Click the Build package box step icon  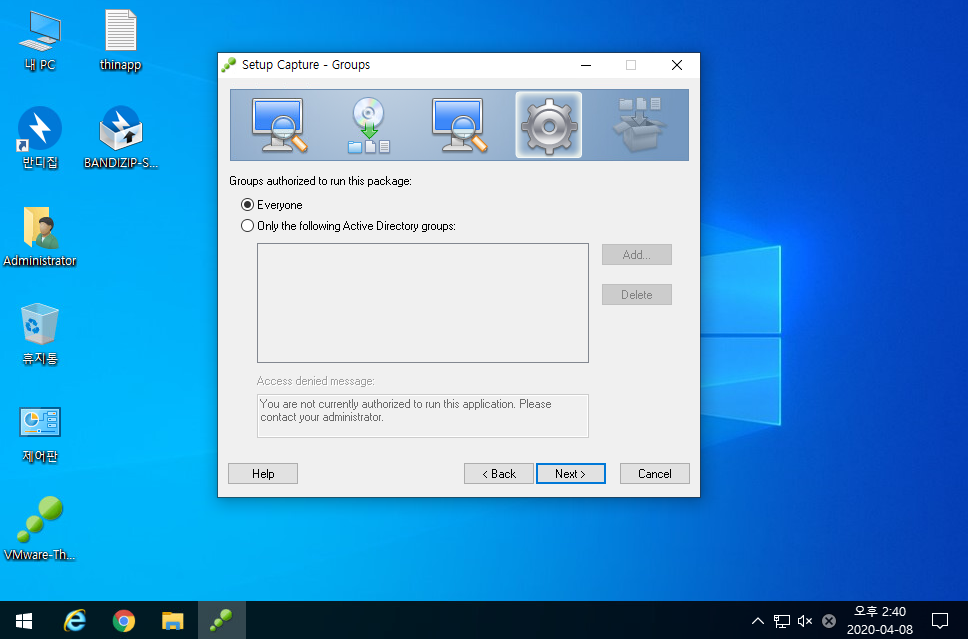pos(639,125)
